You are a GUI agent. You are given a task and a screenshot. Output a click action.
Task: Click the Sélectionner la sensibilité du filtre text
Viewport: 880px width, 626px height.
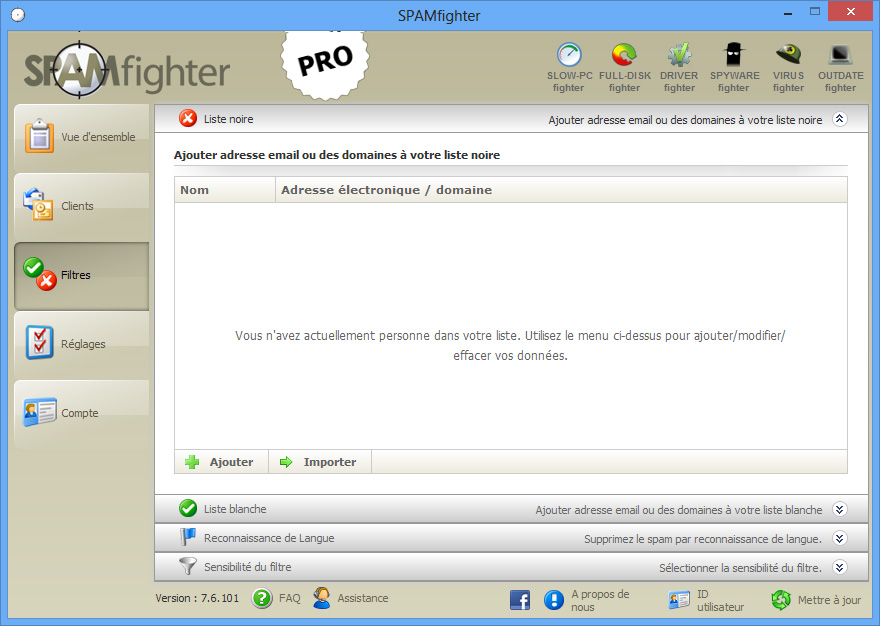pos(740,568)
